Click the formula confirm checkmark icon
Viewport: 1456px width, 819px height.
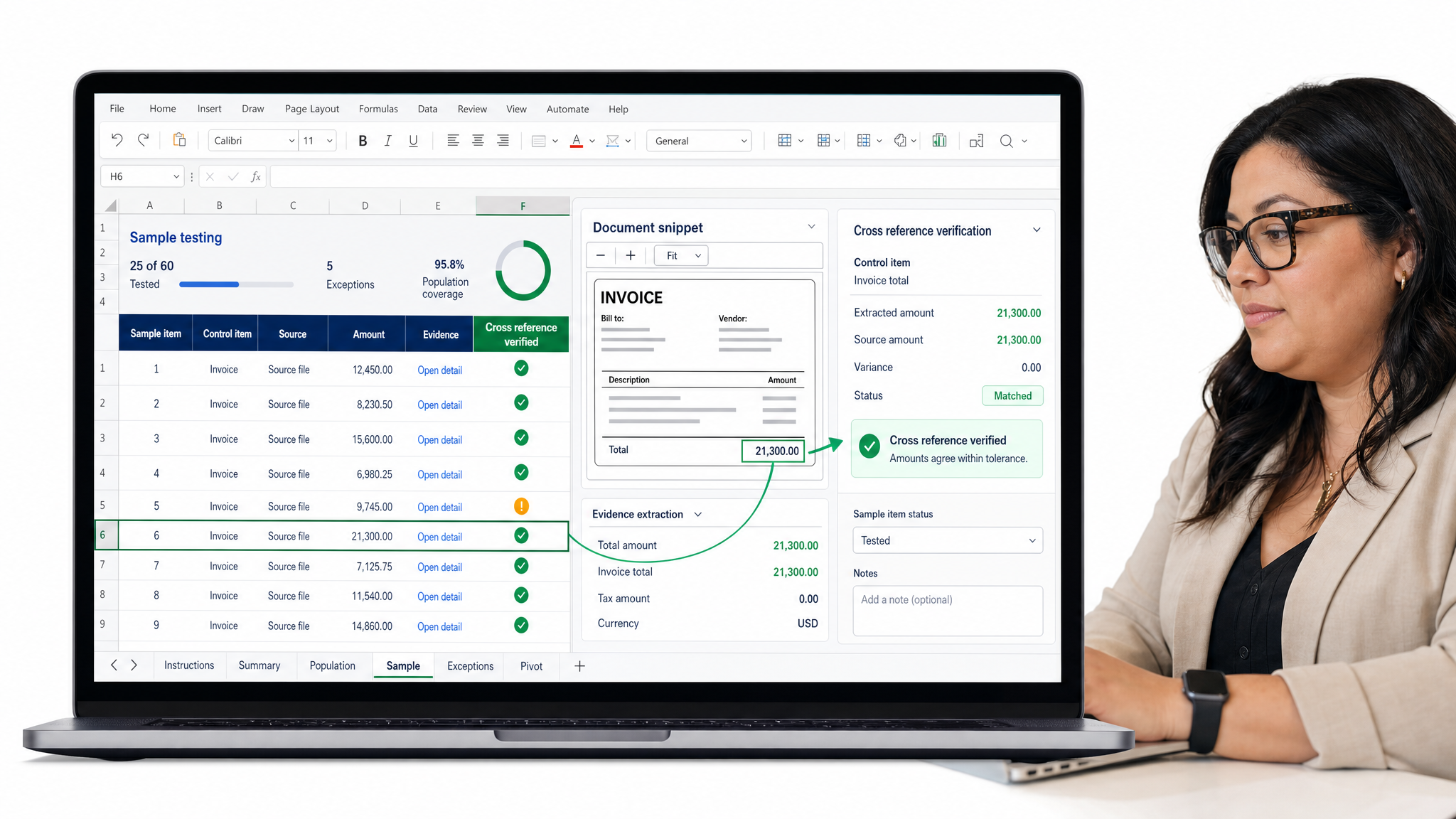pyautogui.click(x=232, y=176)
